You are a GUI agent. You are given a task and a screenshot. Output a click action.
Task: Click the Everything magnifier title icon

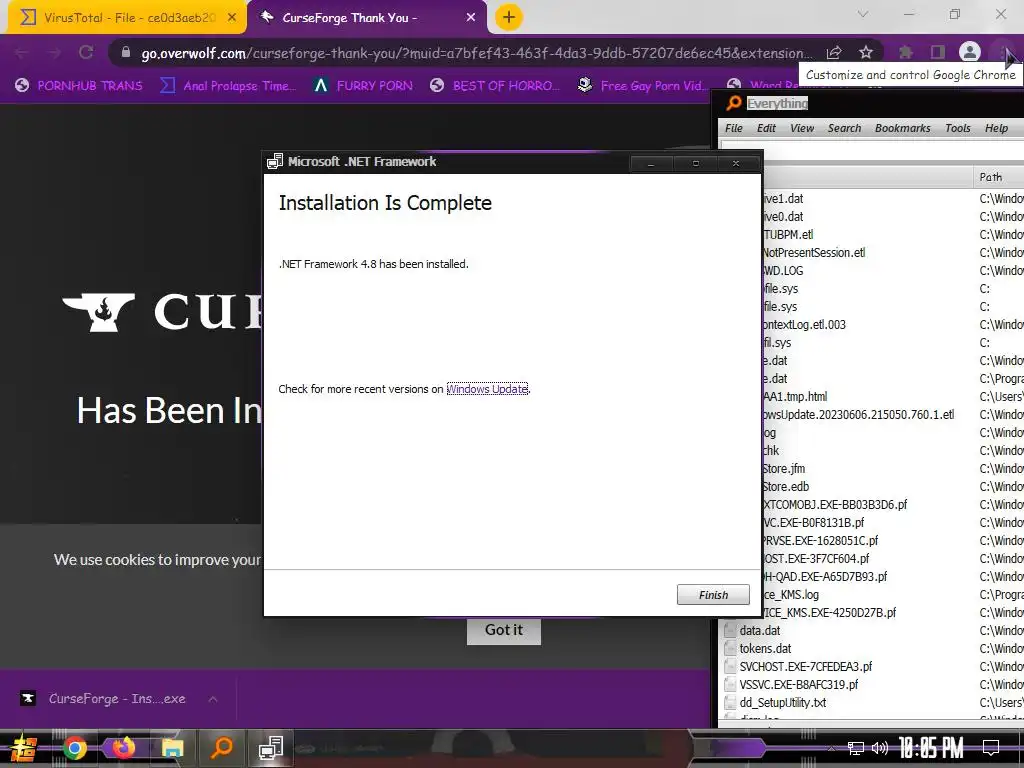[x=734, y=103]
